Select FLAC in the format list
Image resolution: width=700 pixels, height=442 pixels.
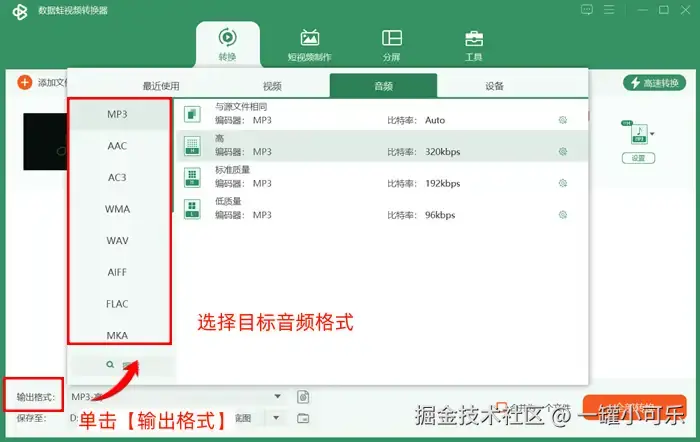click(117, 304)
